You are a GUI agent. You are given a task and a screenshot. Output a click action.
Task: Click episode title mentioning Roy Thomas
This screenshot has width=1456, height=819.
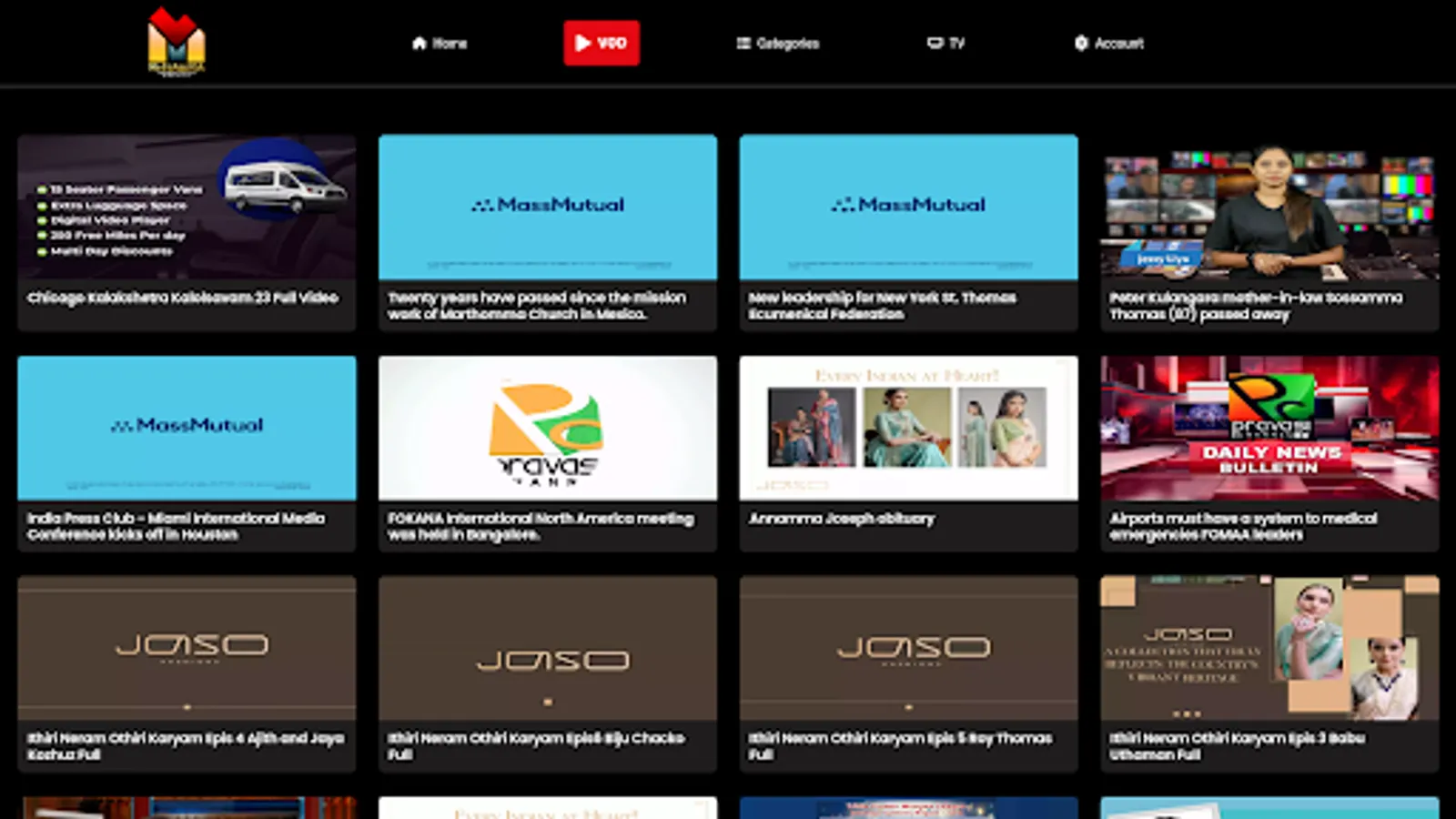coord(901,746)
